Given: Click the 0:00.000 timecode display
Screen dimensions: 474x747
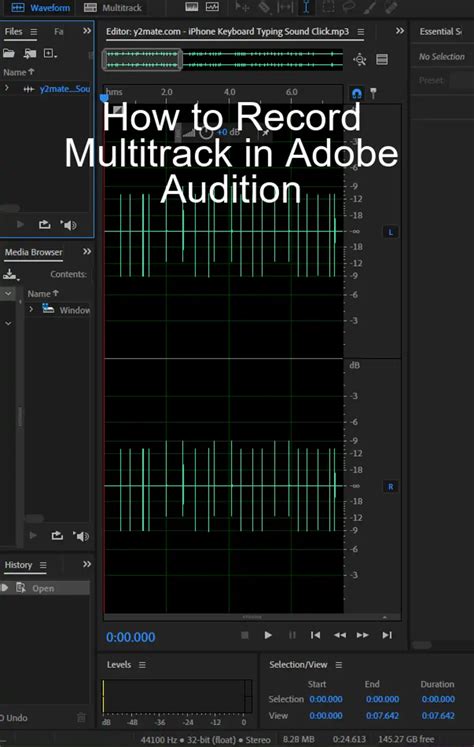Looking at the screenshot, I should (x=131, y=637).
